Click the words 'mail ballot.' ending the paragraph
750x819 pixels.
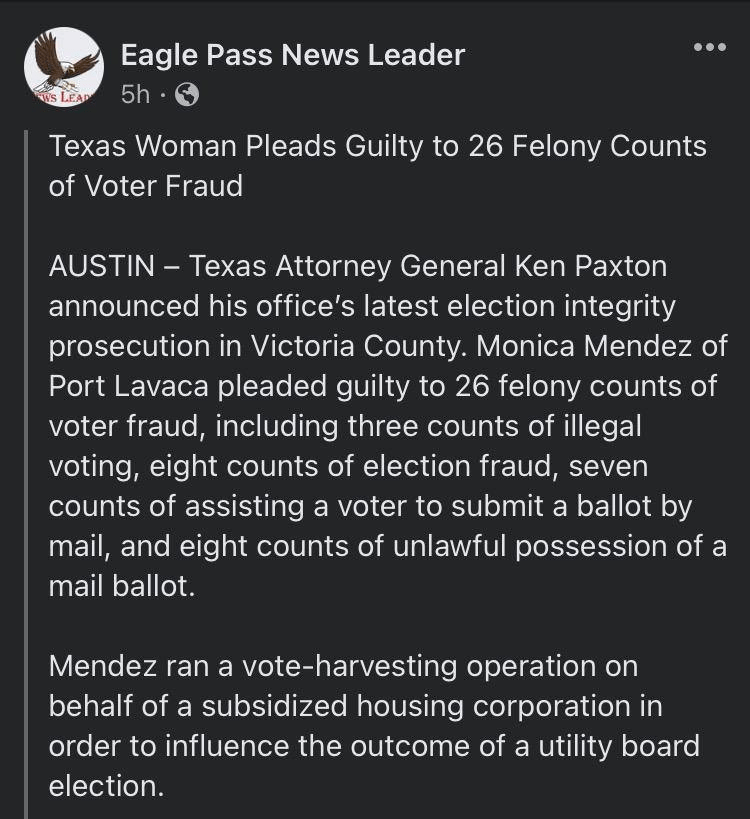(119, 586)
